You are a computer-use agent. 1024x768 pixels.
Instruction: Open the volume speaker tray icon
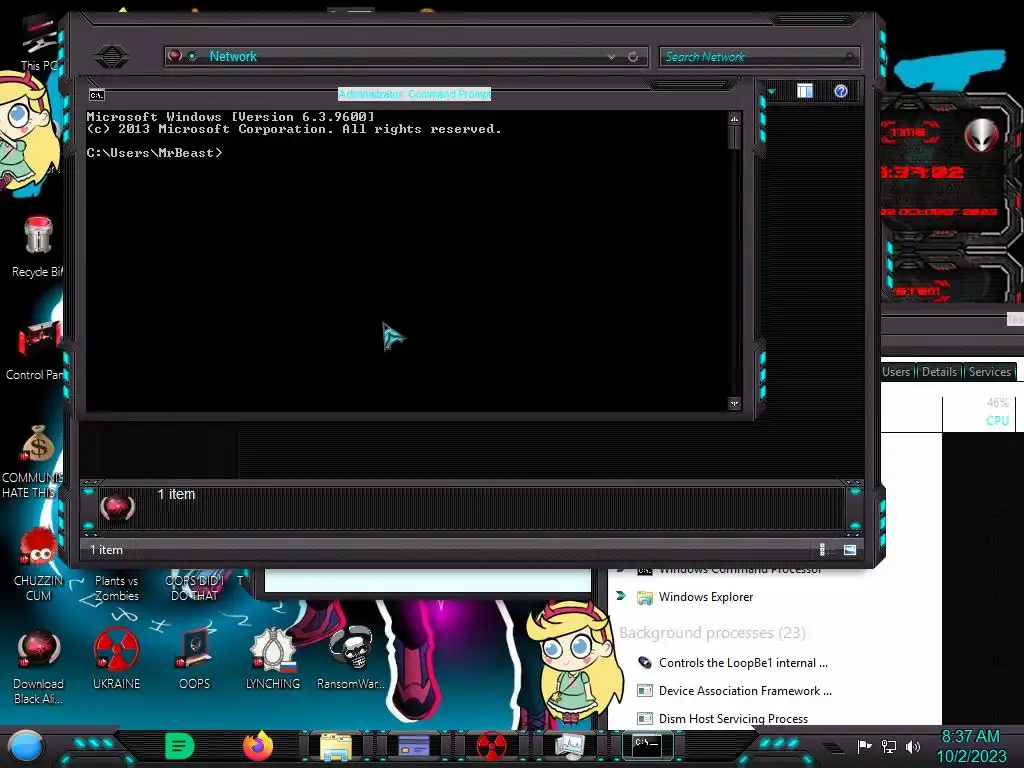[x=913, y=746]
